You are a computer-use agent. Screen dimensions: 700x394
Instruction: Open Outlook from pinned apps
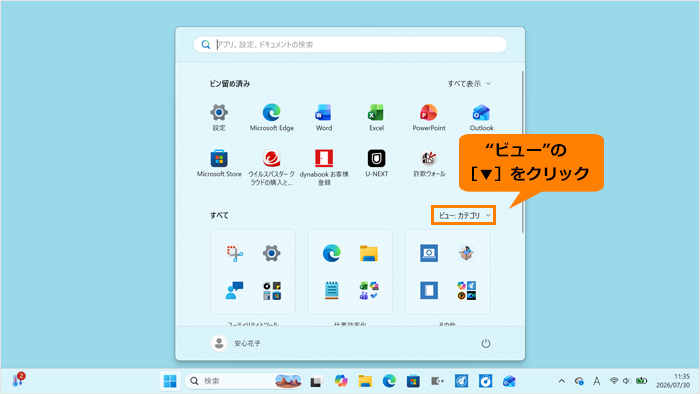click(481, 117)
